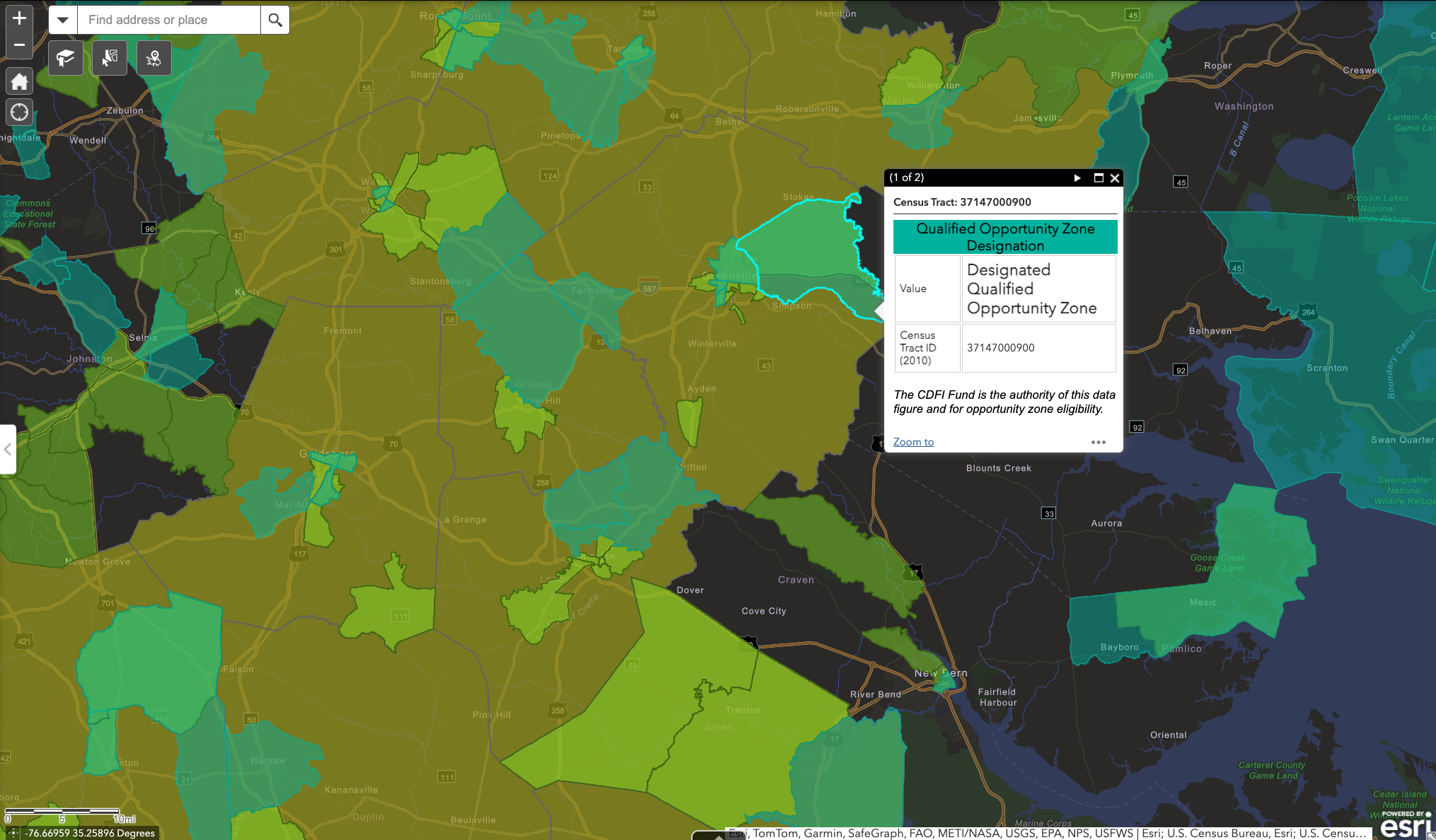Enable click-to-get-coordinates crosshair button
Viewport: 1436px width, 840px height.
[12, 833]
